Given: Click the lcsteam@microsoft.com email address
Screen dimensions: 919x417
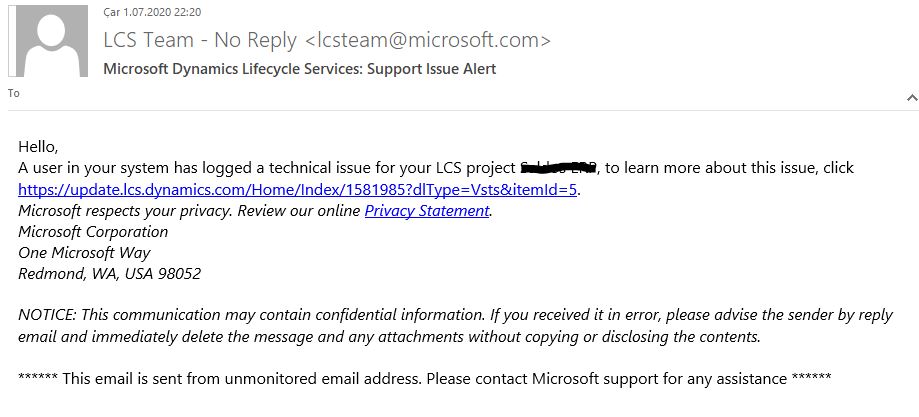Looking at the screenshot, I should [428, 40].
